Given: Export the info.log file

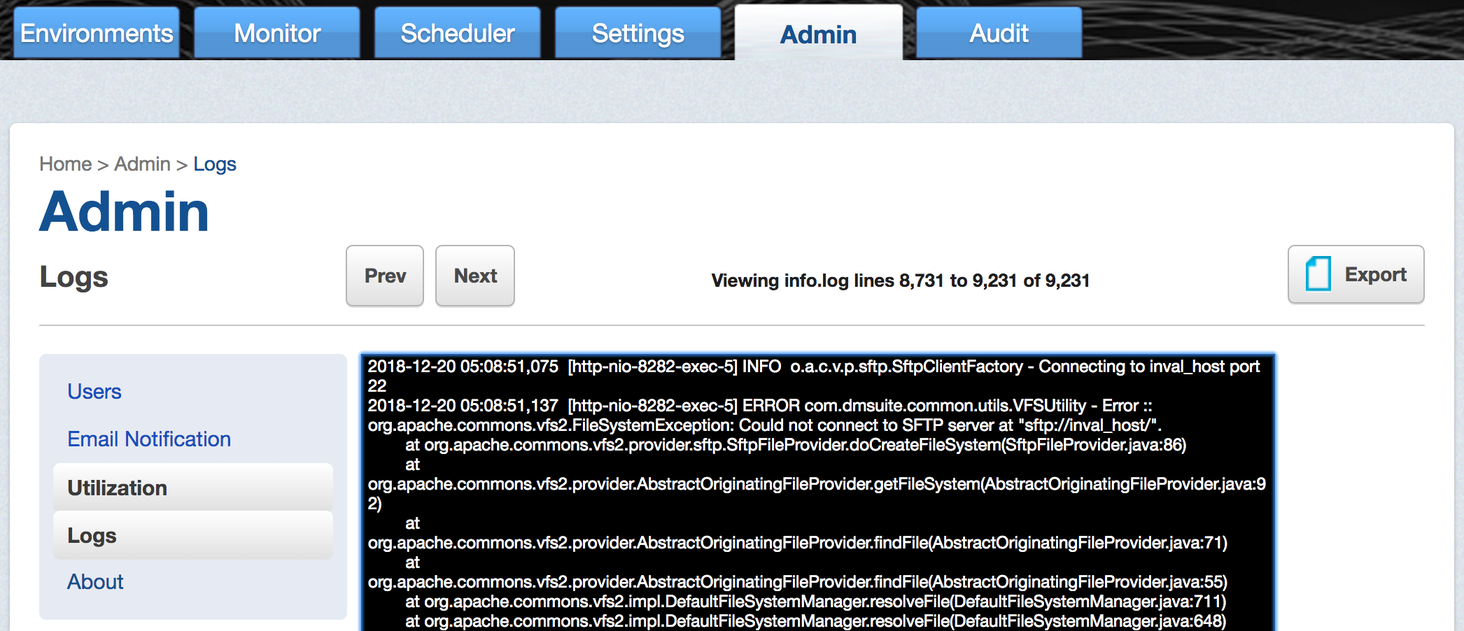Looking at the screenshot, I should (x=1356, y=273).
